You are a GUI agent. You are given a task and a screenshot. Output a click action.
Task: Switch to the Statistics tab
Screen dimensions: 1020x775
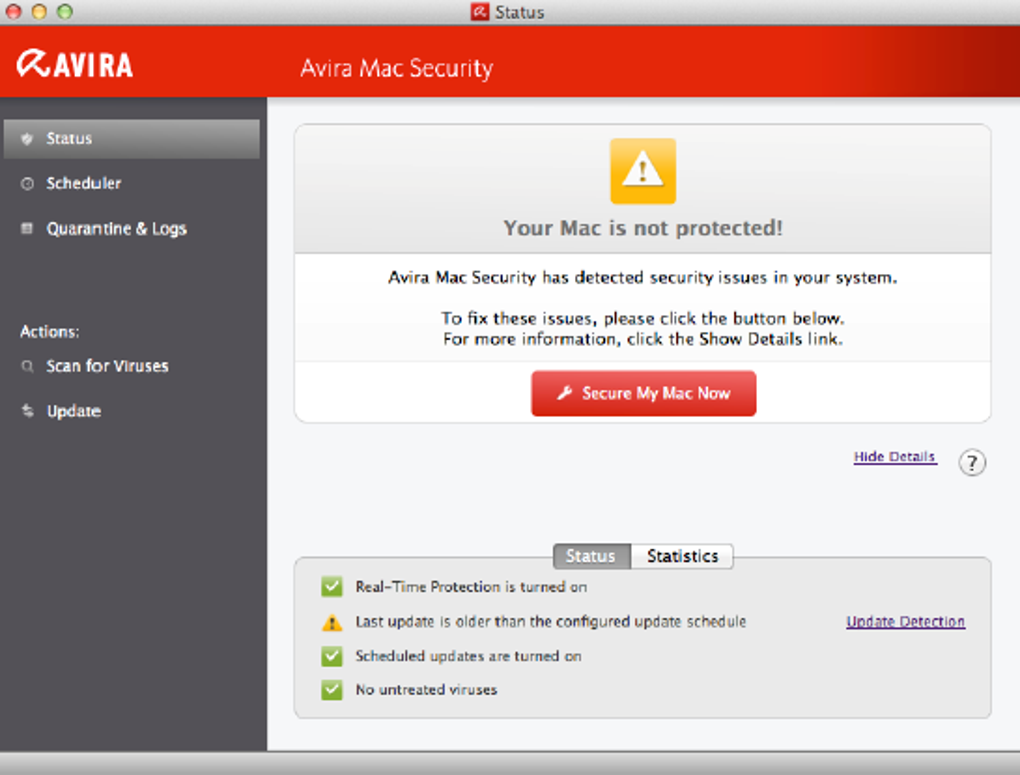[682, 556]
